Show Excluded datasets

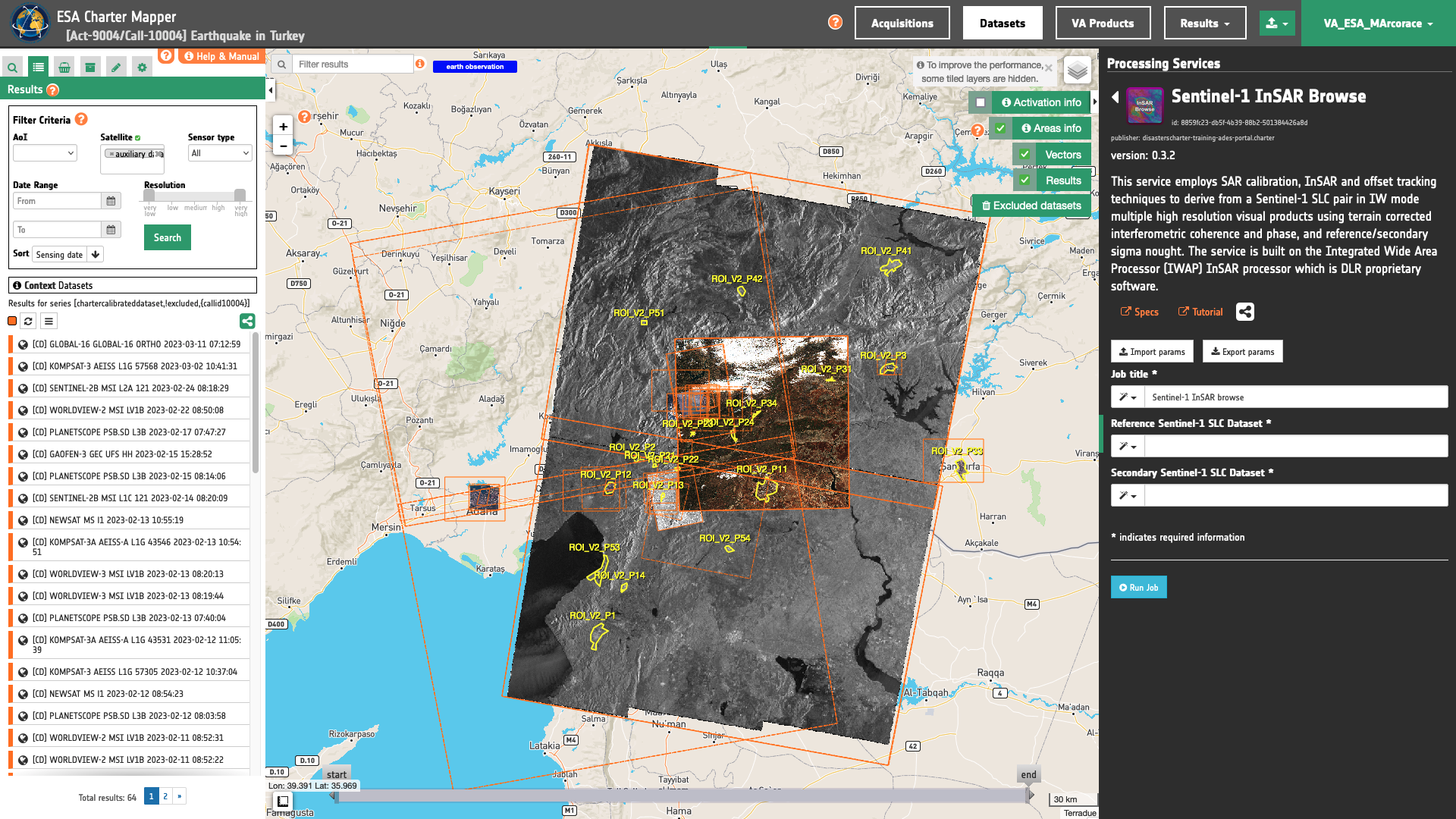tap(1031, 206)
